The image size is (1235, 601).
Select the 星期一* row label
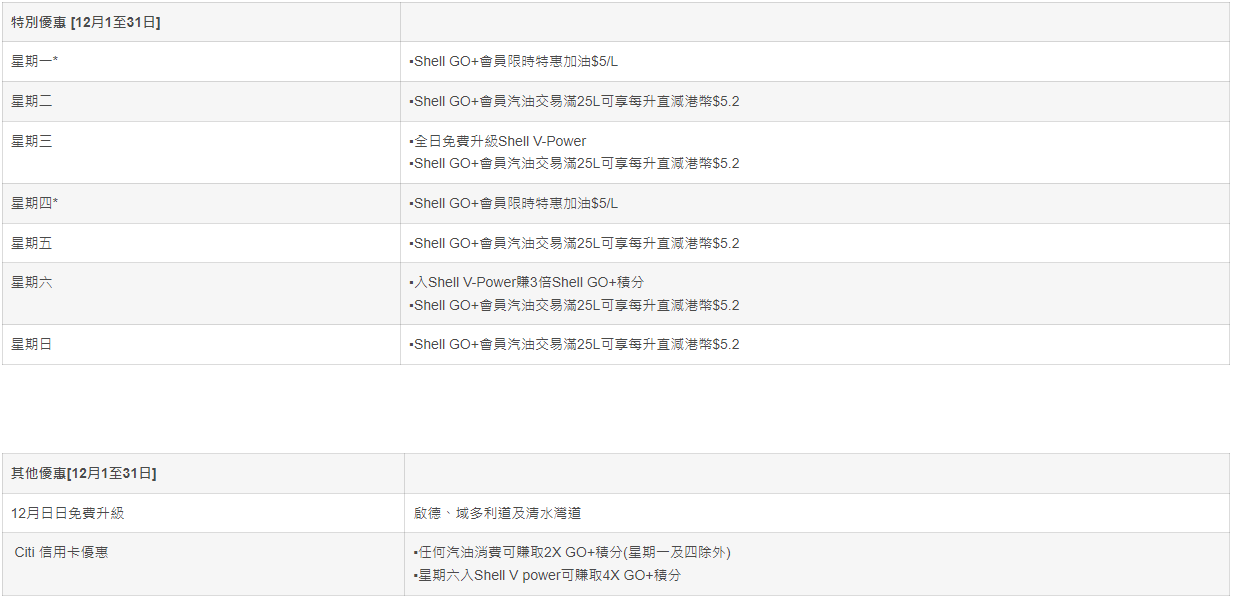tap(35, 62)
